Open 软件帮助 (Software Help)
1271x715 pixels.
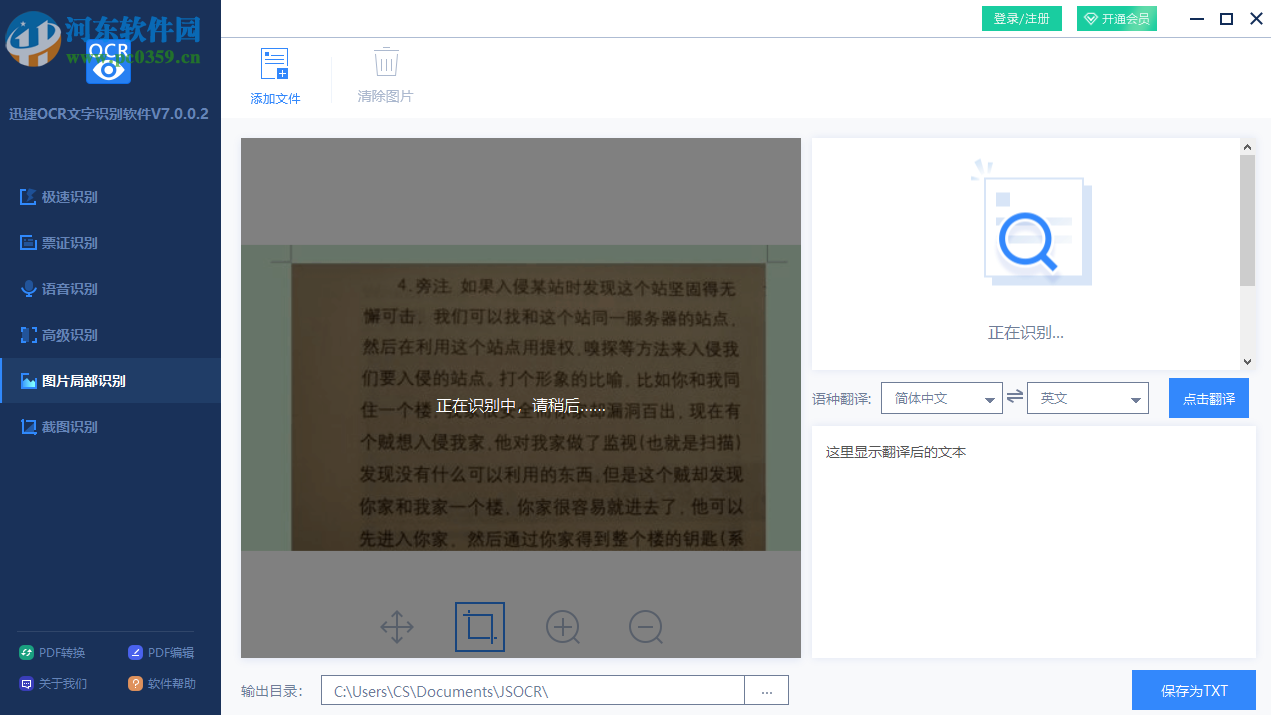[163, 683]
